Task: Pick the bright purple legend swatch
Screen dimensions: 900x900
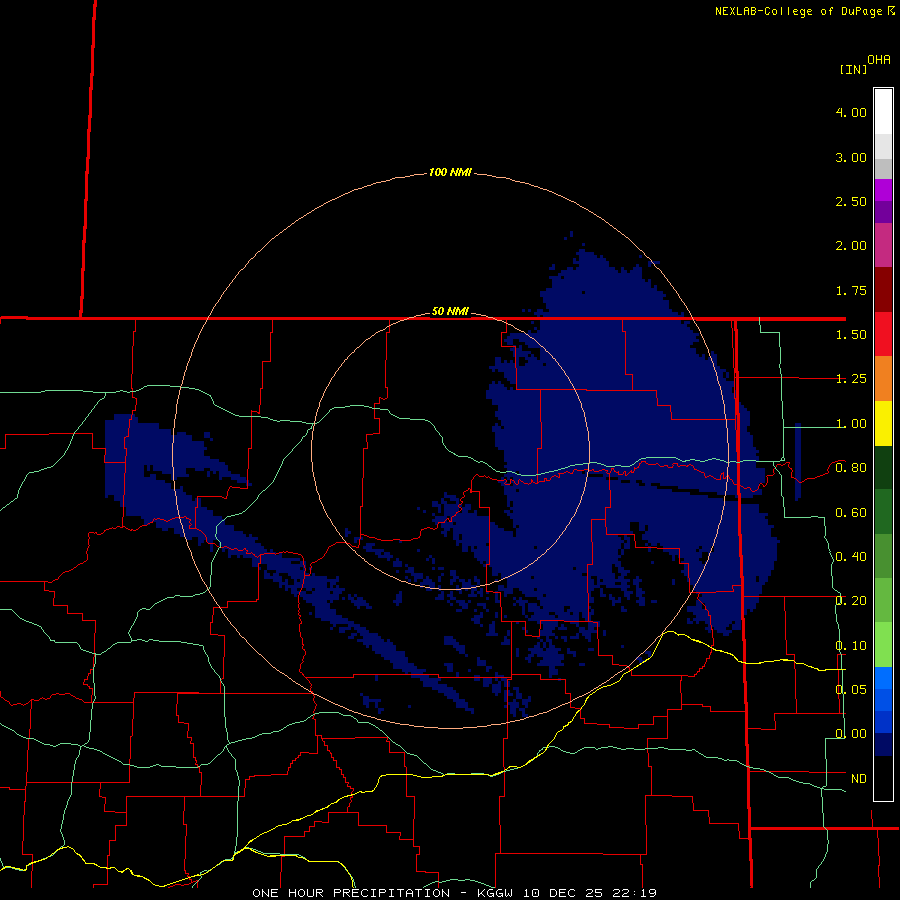Action: (883, 191)
